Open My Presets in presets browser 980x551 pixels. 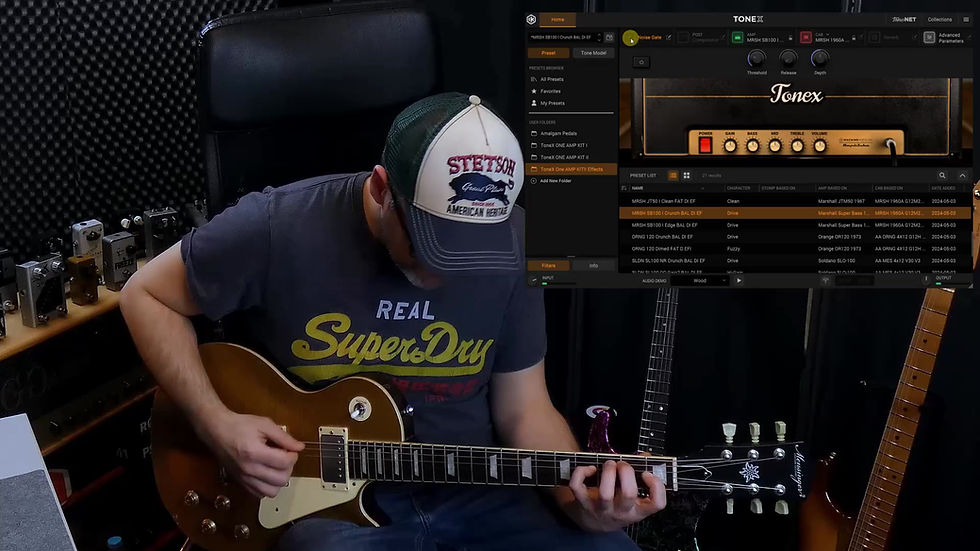click(552, 103)
